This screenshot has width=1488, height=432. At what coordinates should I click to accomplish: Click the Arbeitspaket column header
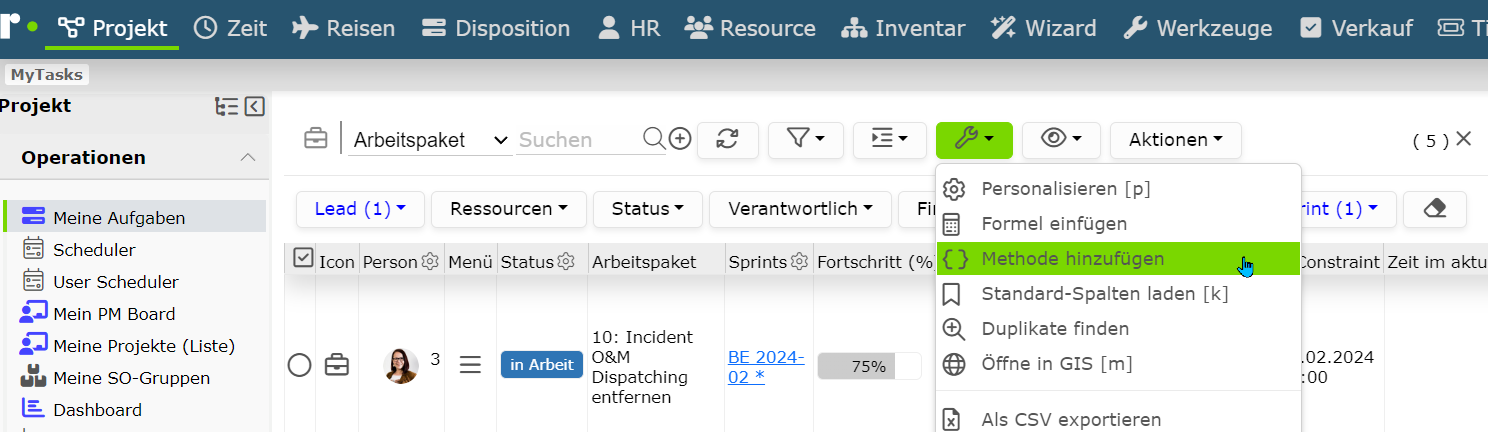pos(644,261)
